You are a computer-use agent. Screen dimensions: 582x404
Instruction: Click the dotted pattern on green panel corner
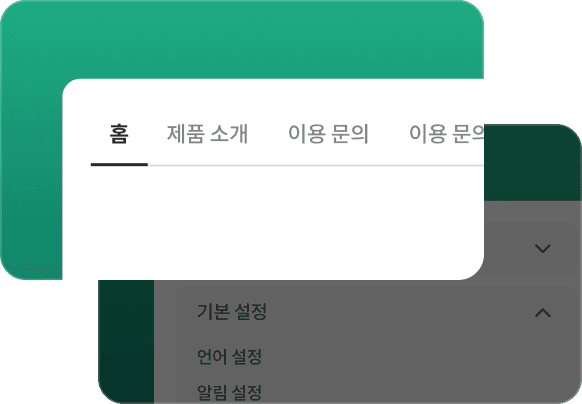(x=36, y=271)
